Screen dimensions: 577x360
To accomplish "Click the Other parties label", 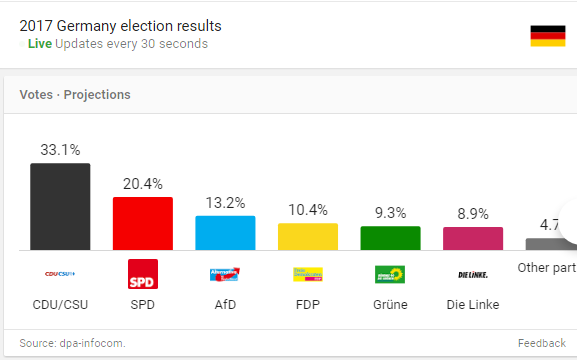I will coord(547,268).
